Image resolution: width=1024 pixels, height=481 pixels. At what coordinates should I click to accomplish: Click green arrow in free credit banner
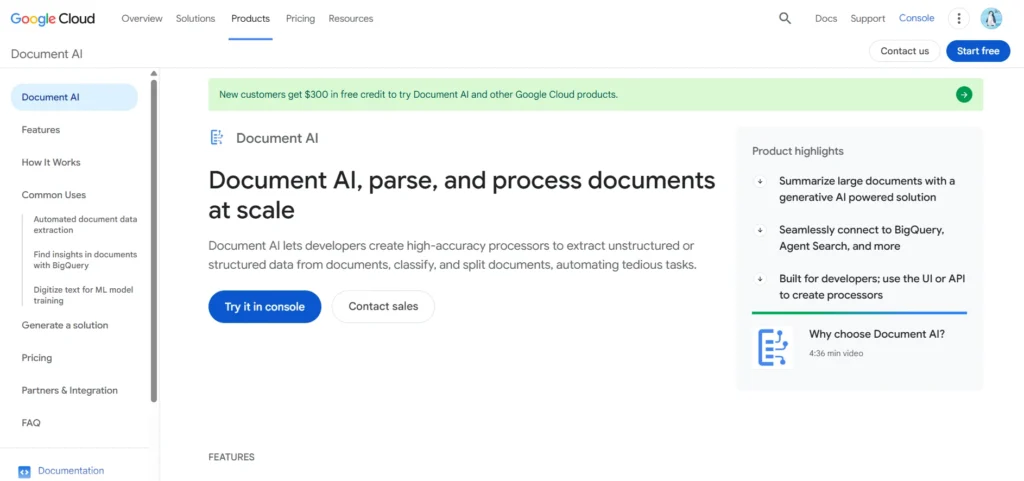[964, 95]
